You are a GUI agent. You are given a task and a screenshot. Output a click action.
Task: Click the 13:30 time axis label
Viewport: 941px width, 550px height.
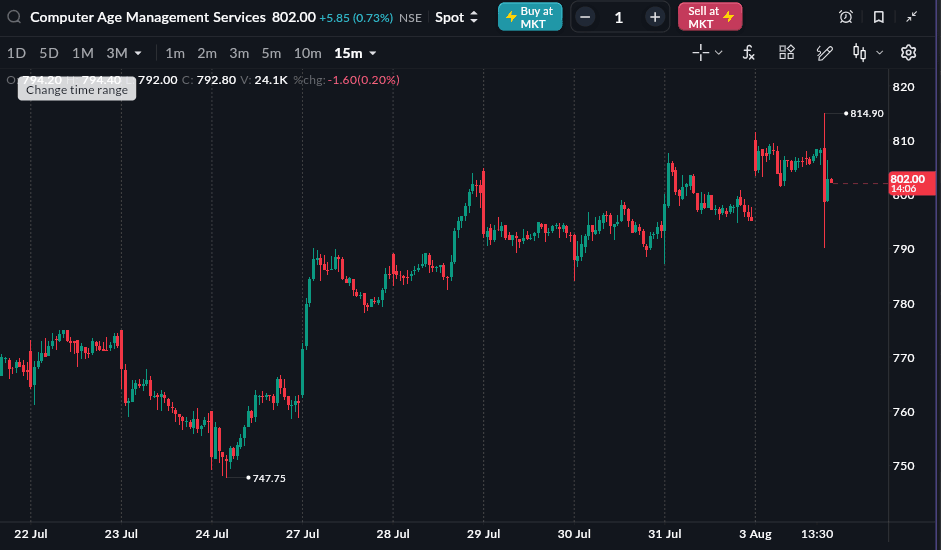pos(817,534)
